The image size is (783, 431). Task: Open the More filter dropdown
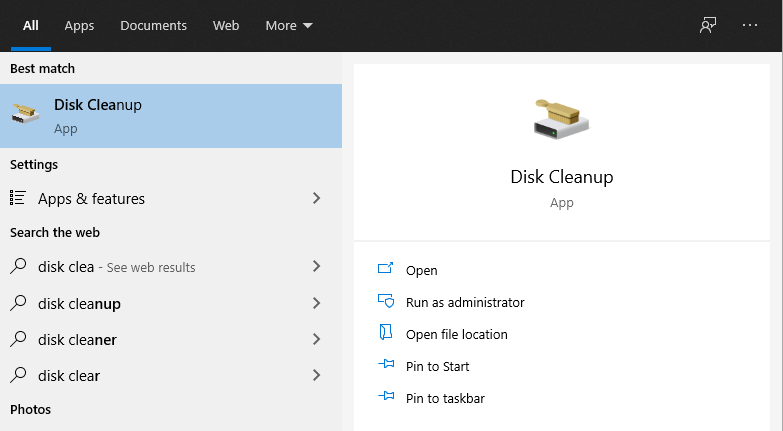point(289,25)
